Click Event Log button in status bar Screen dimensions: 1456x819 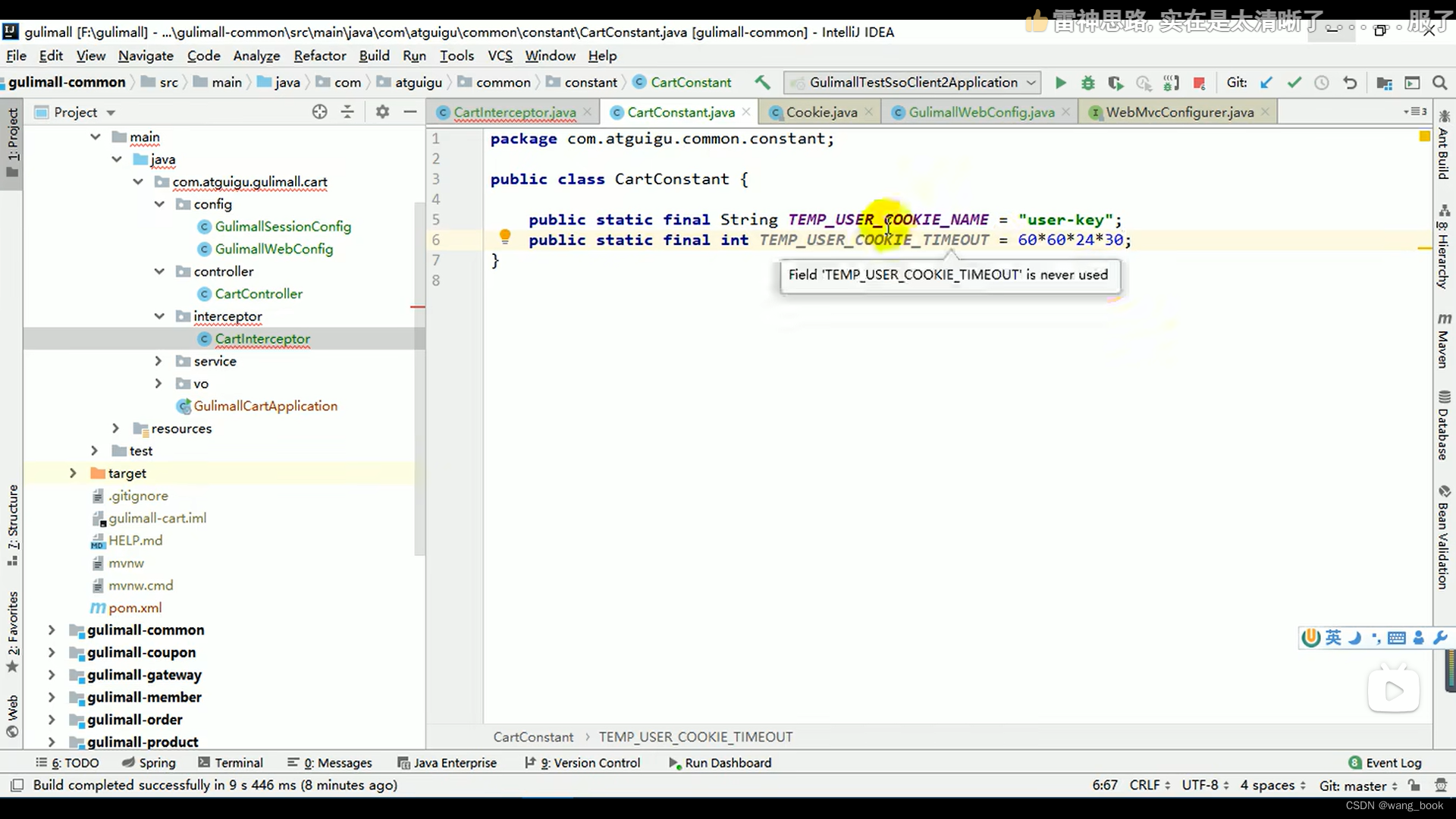[x=1393, y=762]
